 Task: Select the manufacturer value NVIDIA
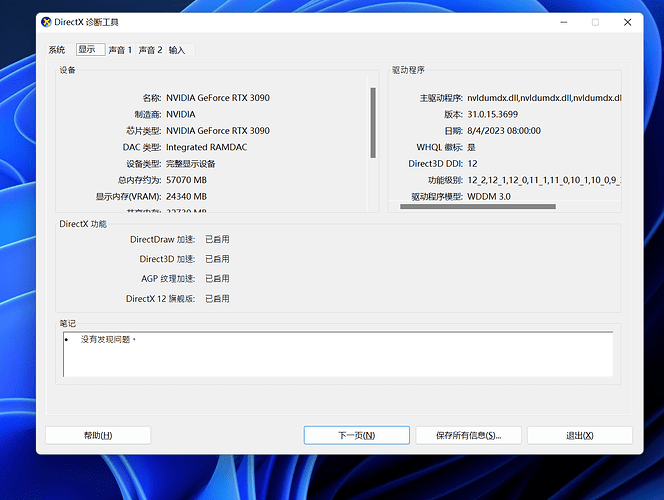coord(180,114)
